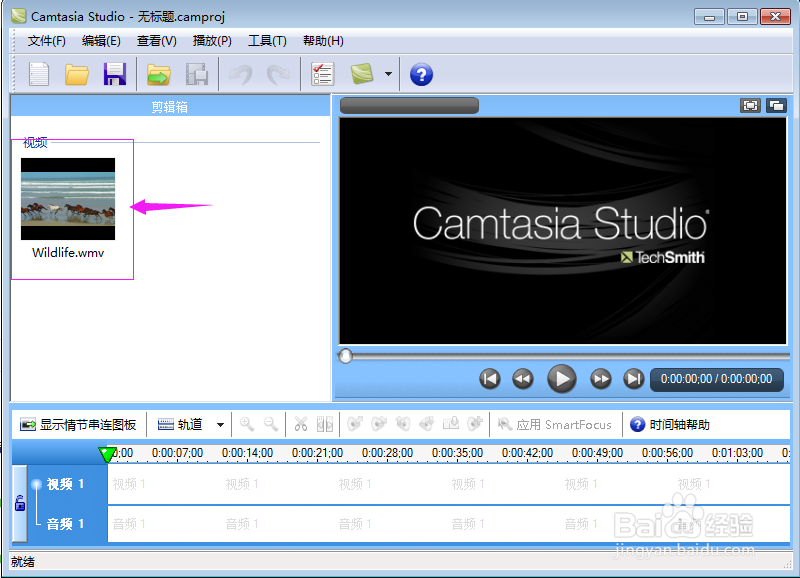Expand the dropdown arrow beside Camtasia icon
Screen dimensions: 800x578
(x=388, y=74)
